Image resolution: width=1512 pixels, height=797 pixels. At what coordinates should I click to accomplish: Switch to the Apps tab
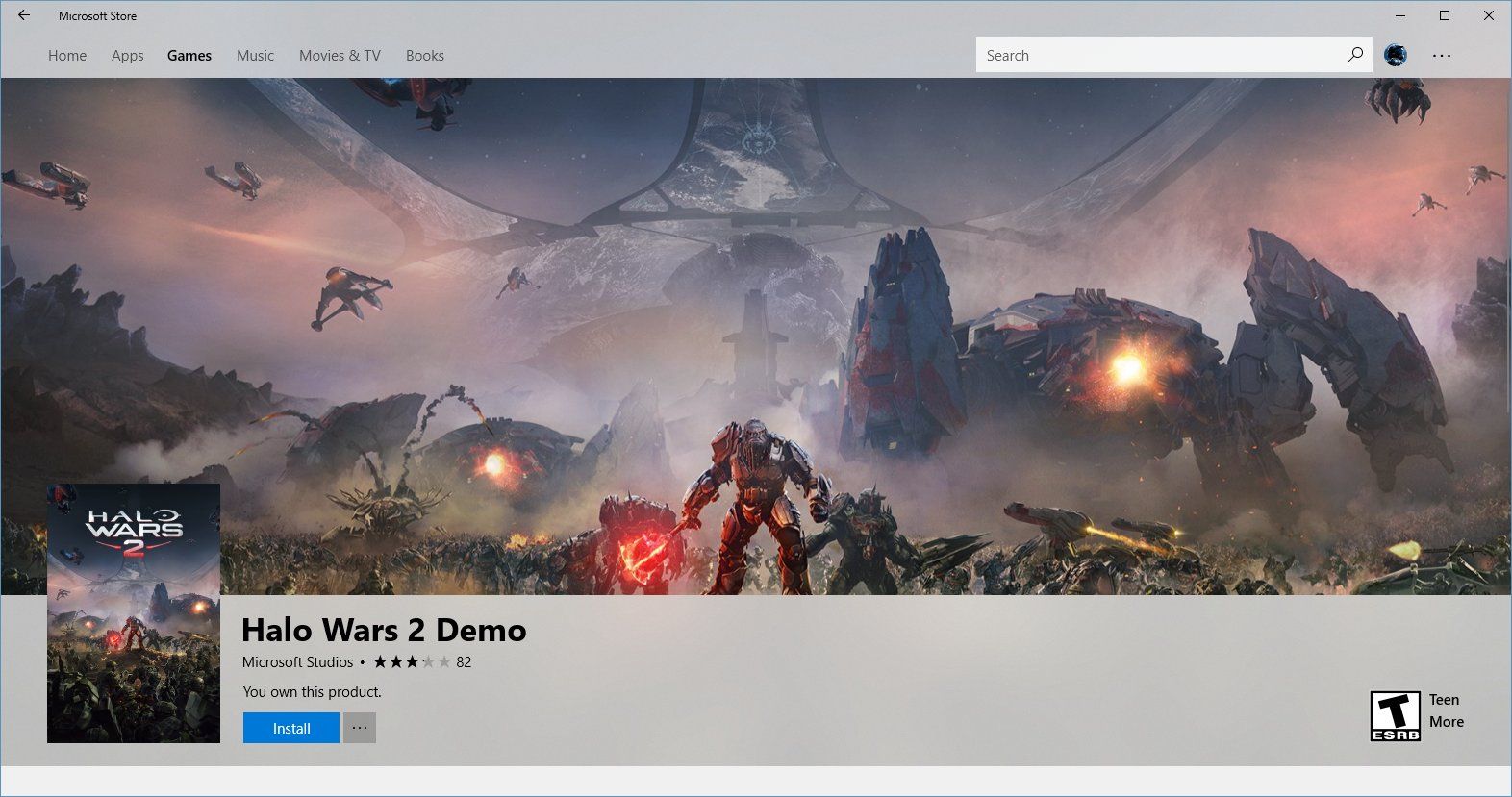click(x=127, y=56)
